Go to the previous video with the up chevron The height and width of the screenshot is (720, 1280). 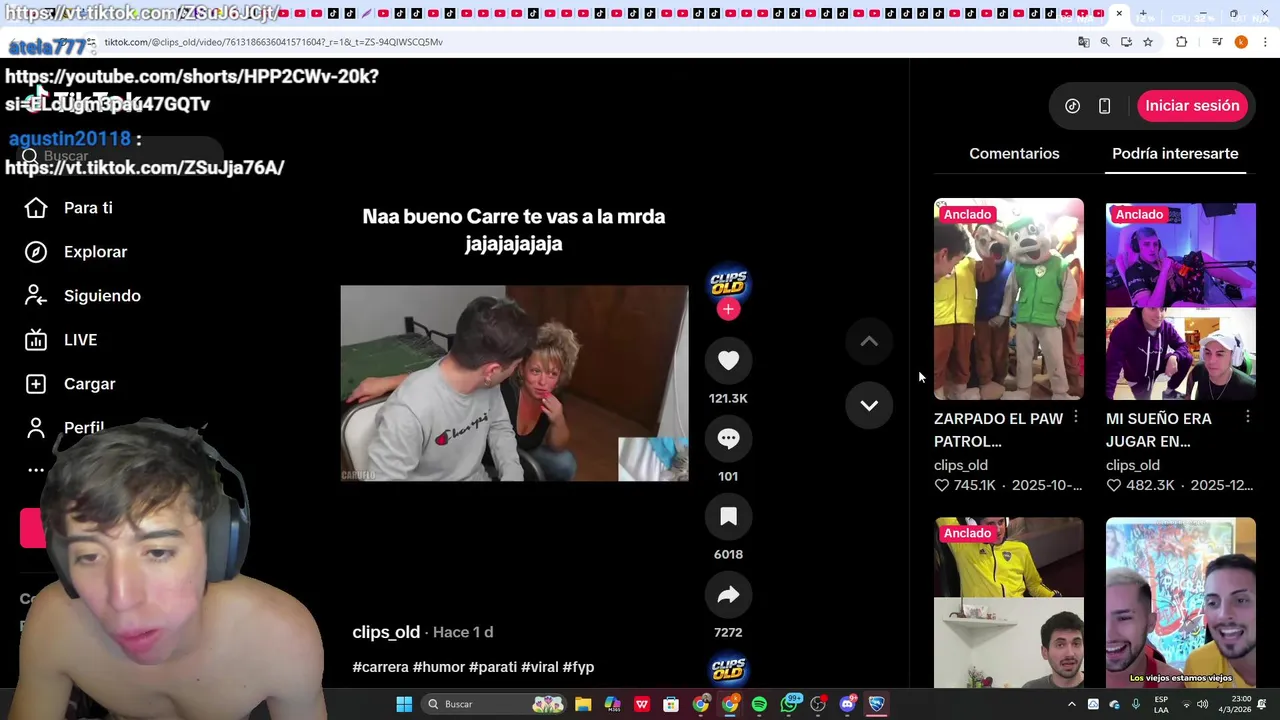[869, 342]
